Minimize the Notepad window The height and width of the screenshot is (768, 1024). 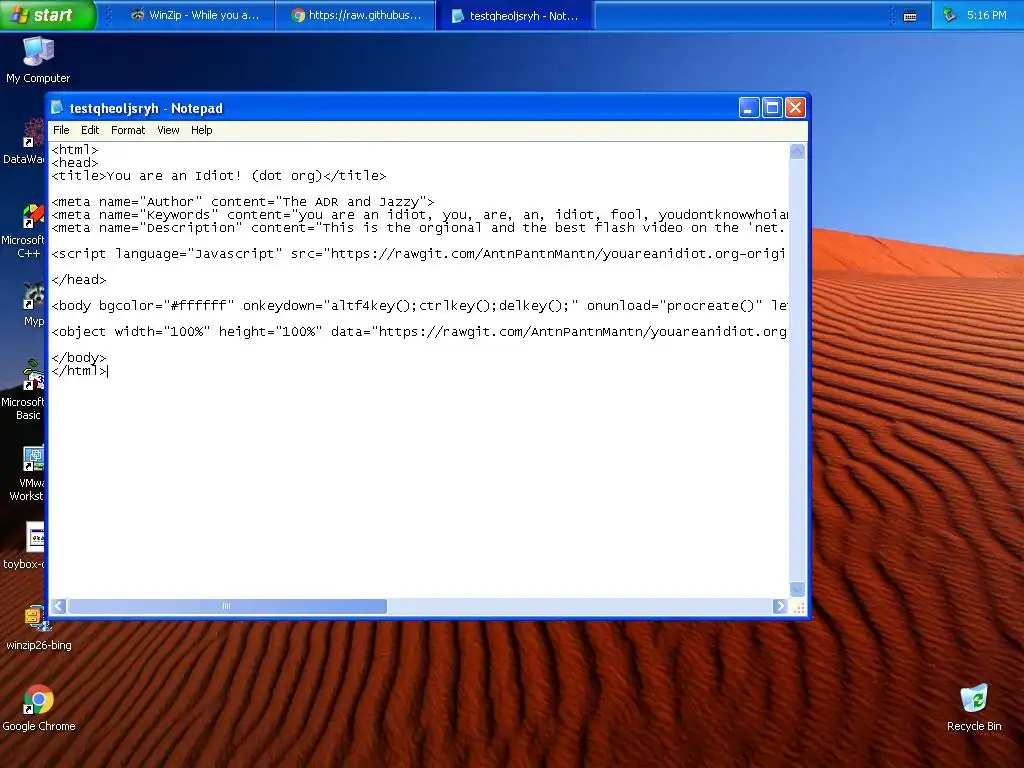click(749, 108)
